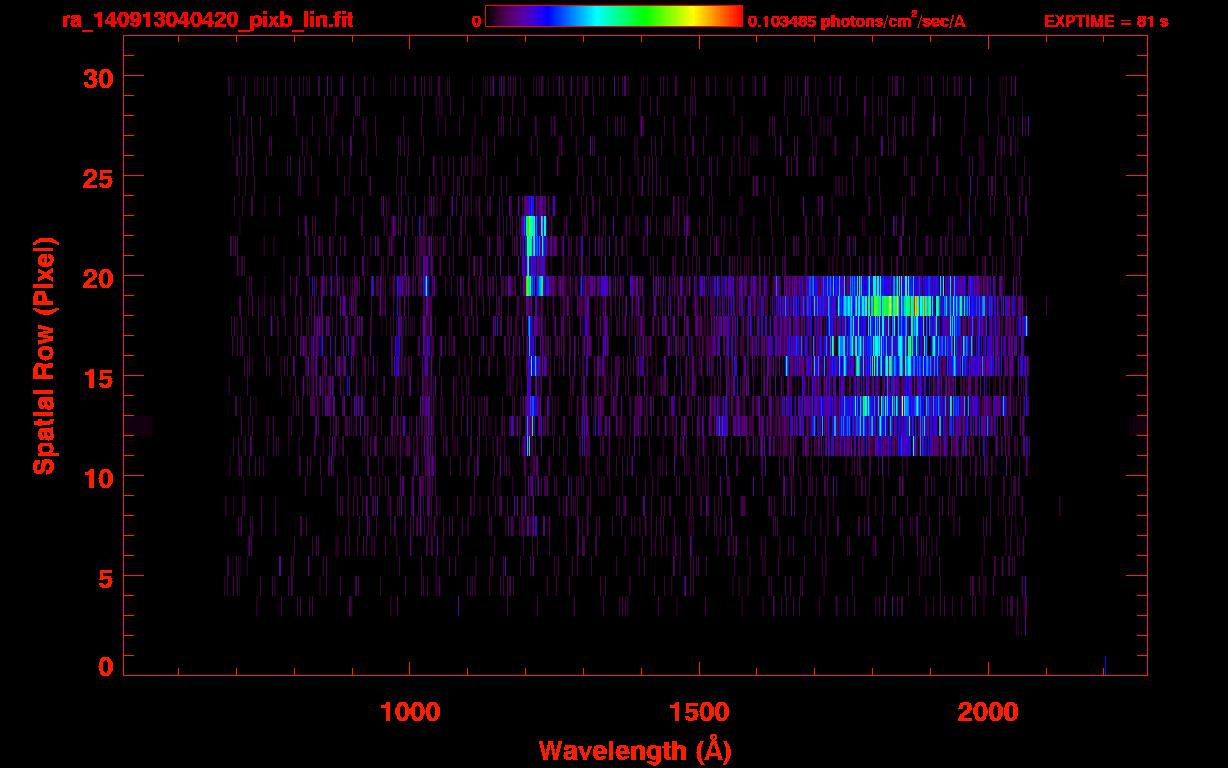Click the spatial row 5 tick label
This screenshot has height=768, width=1228.
click(104, 577)
